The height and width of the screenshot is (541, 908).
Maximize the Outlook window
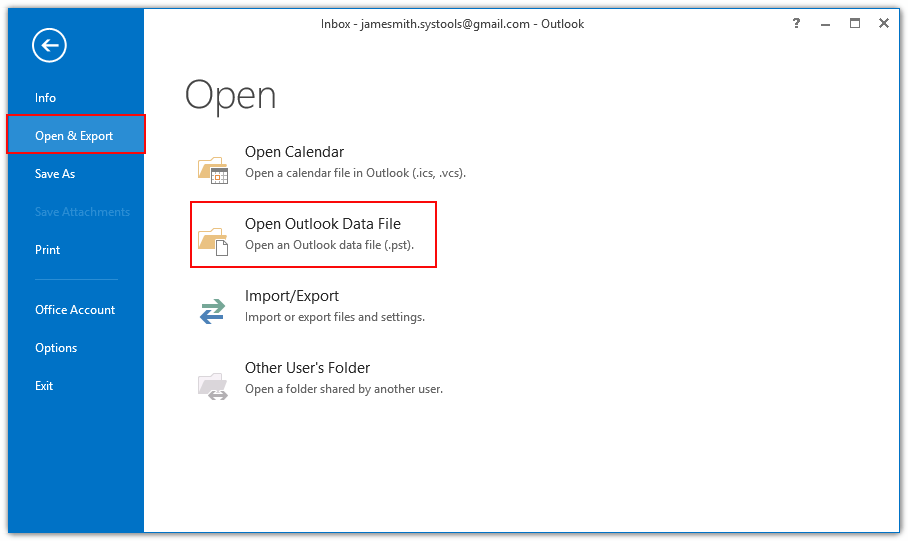click(855, 24)
